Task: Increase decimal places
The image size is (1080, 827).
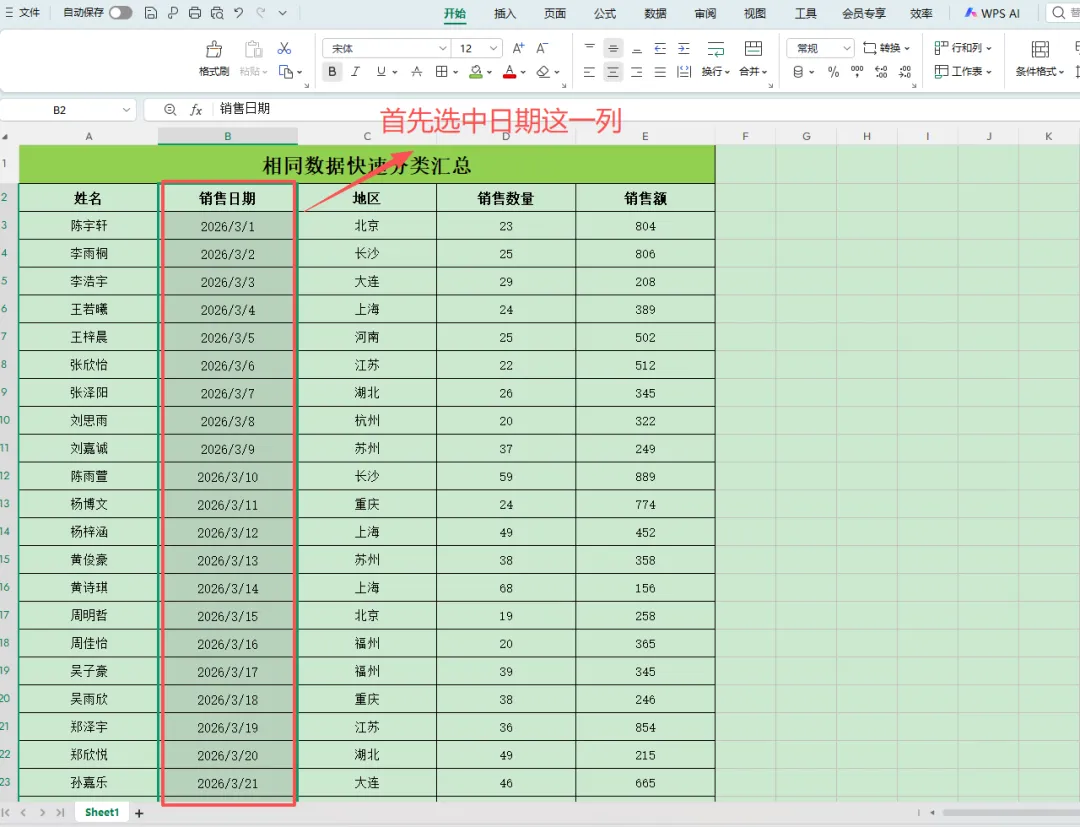Action: pyautogui.click(x=881, y=72)
